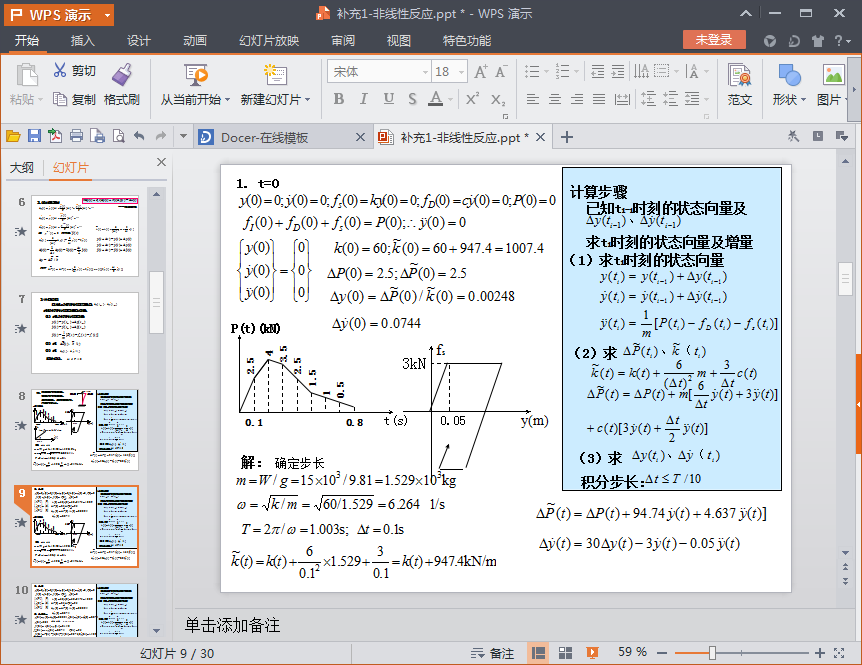
Task: Click the 未登录 login button
Action: point(714,40)
